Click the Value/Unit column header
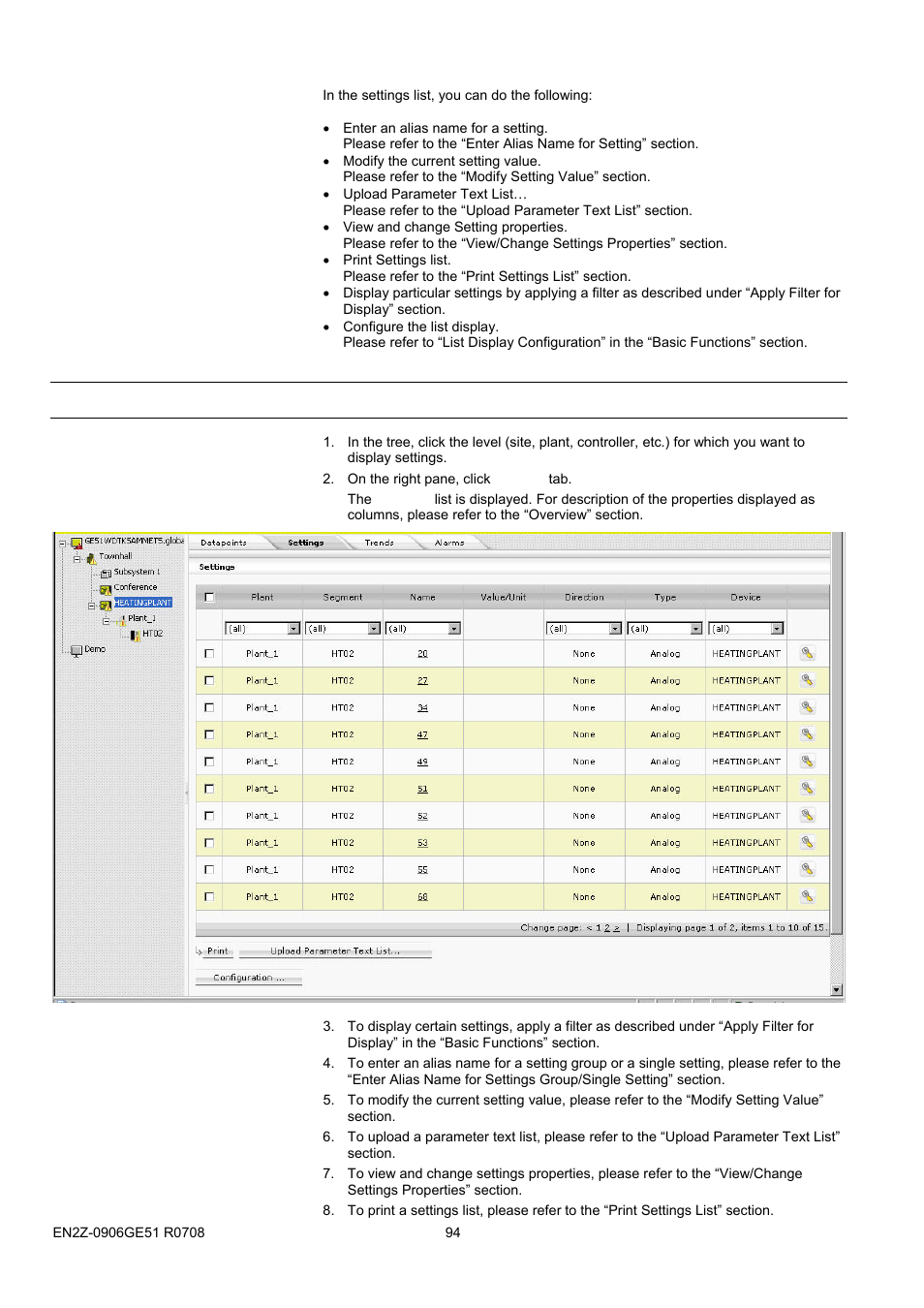The height and width of the screenshot is (1308, 924). pos(504,598)
